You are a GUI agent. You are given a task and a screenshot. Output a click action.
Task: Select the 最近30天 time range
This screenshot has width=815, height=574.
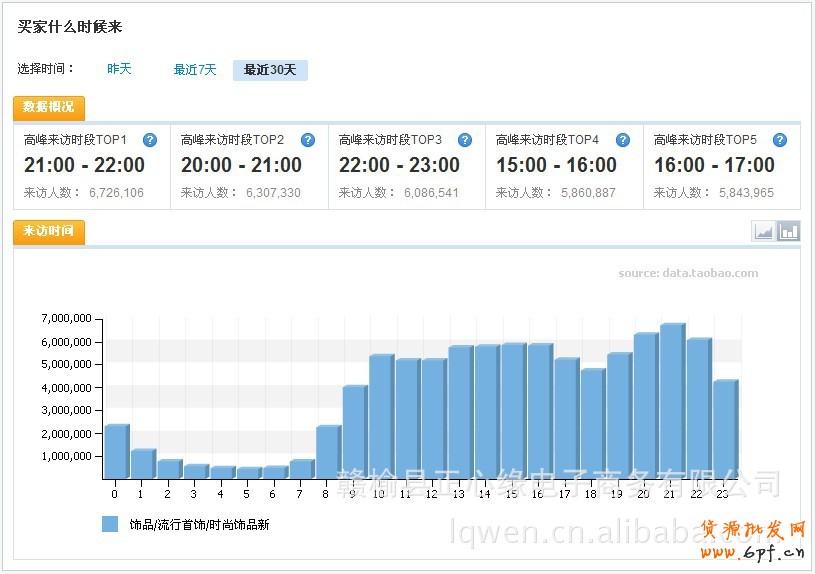coord(270,70)
